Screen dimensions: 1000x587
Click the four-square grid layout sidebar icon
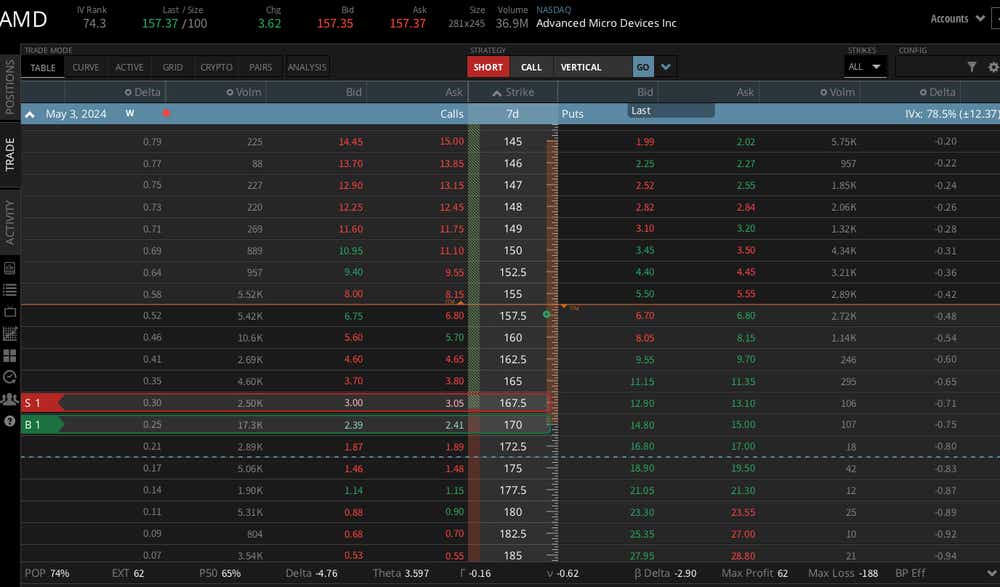click(10, 355)
